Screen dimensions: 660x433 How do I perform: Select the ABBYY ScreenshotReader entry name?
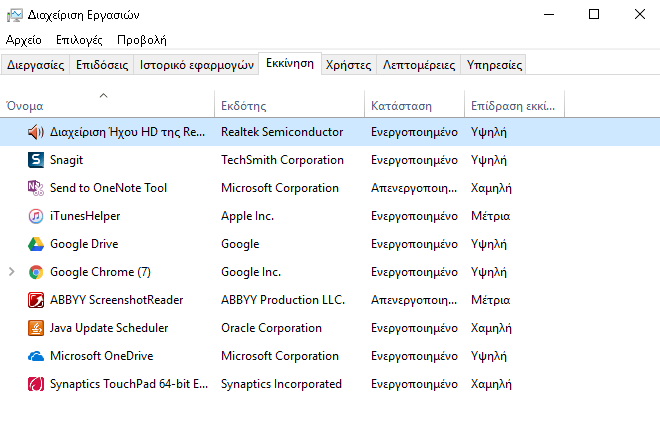point(117,300)
